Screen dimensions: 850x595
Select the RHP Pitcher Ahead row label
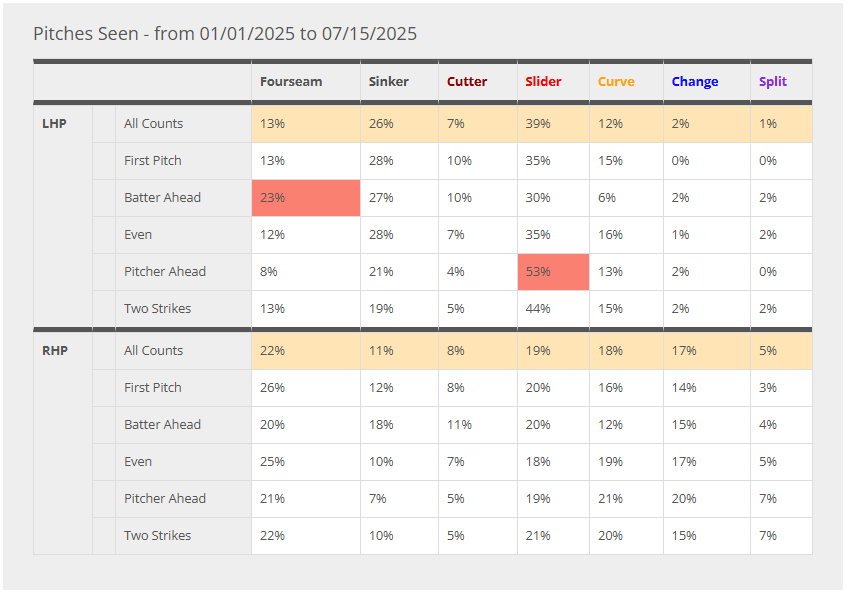click(x=165, y=499)
